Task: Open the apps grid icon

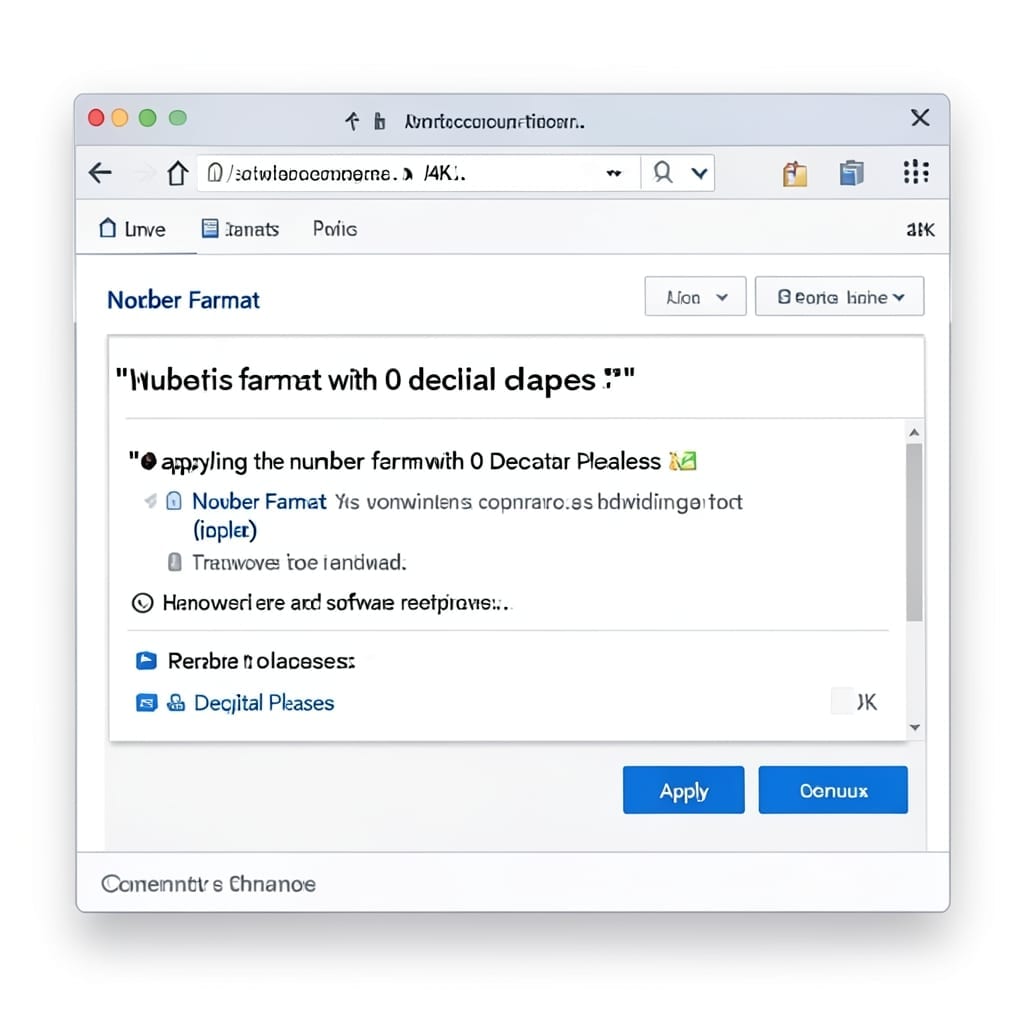Action: pos(916,172)
